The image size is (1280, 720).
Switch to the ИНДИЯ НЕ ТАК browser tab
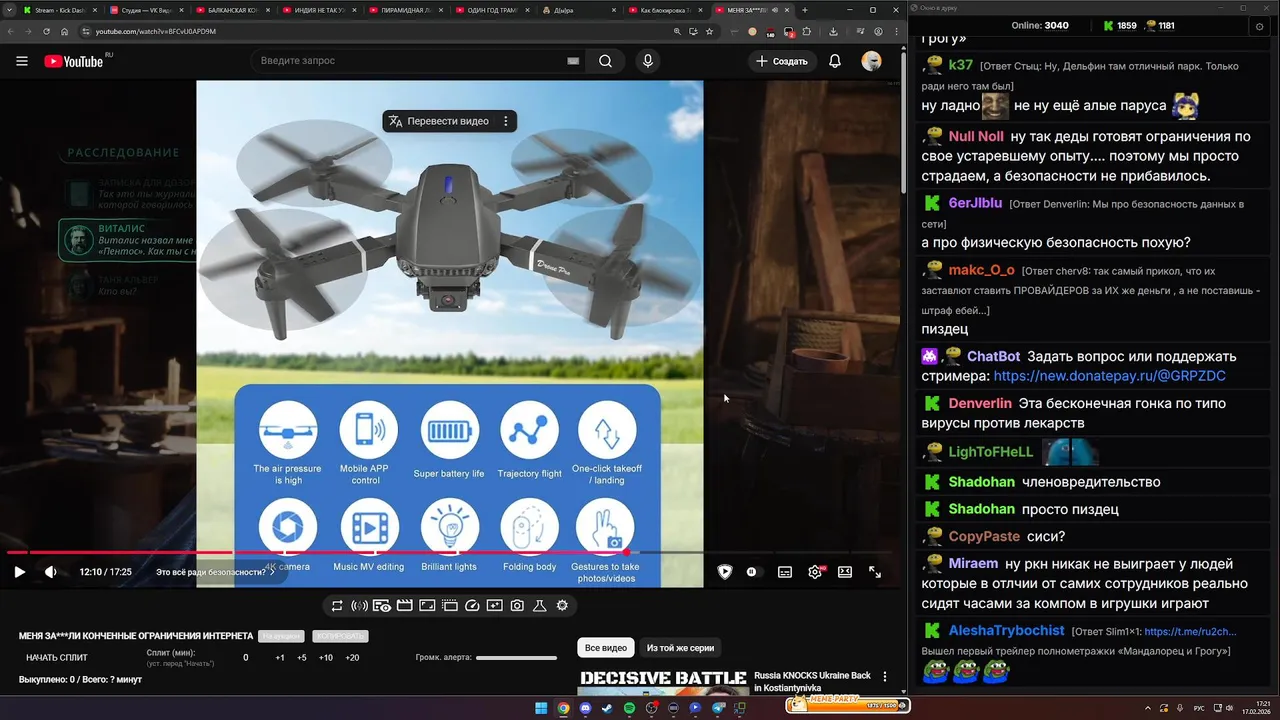320,10
